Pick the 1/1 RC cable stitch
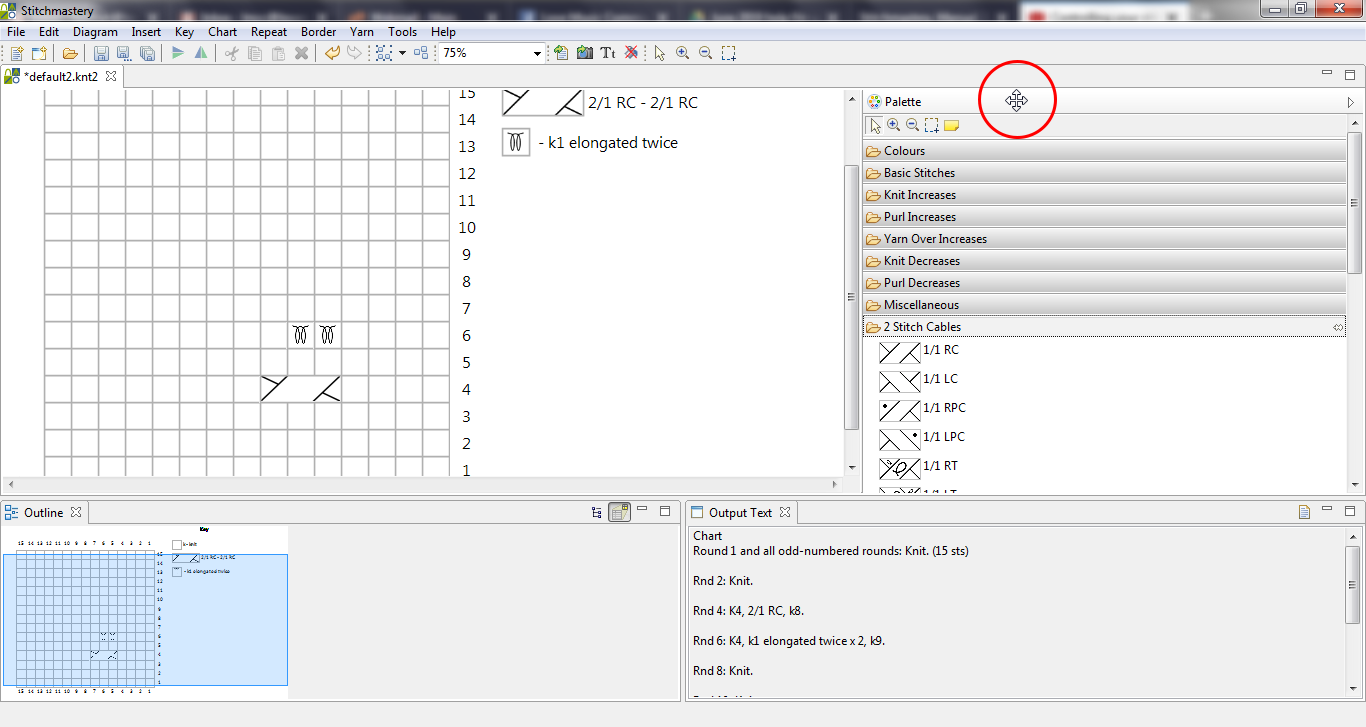This screenshot has width=1366, height=727. click(x=918, y=351)
